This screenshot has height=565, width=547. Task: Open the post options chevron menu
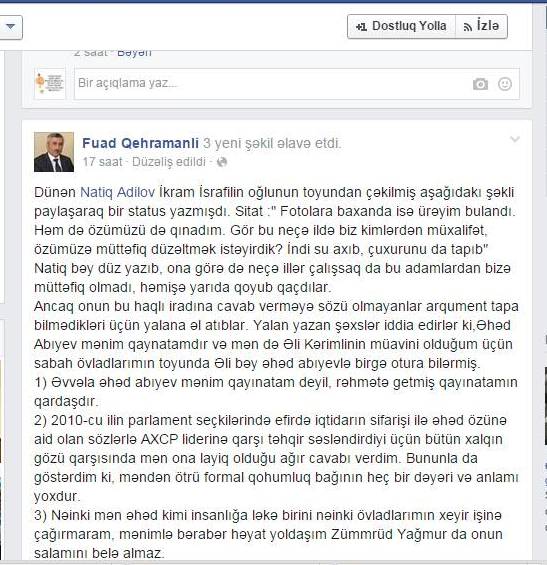click(515, 139)
